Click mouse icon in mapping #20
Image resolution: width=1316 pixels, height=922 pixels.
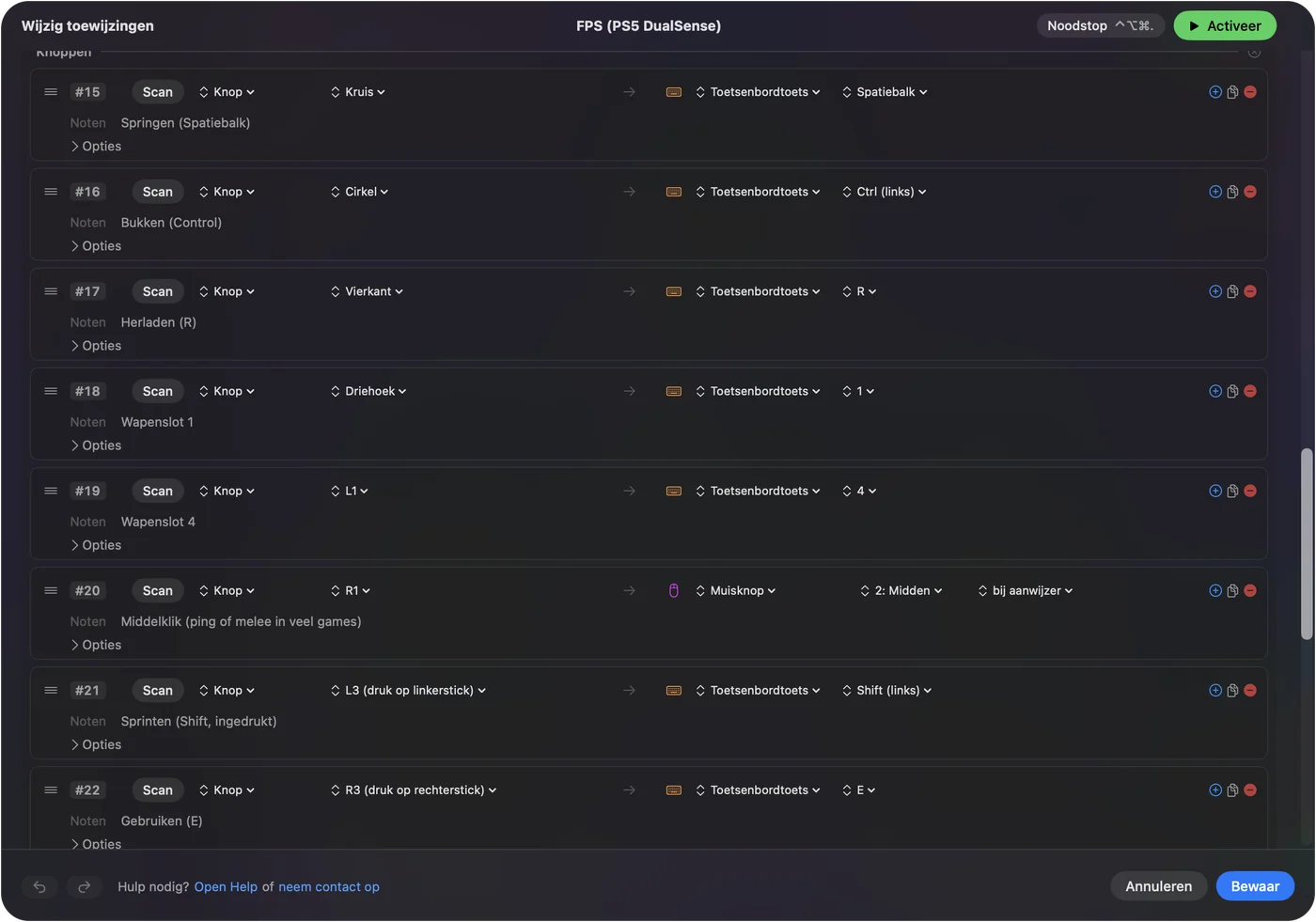(674, 590)
